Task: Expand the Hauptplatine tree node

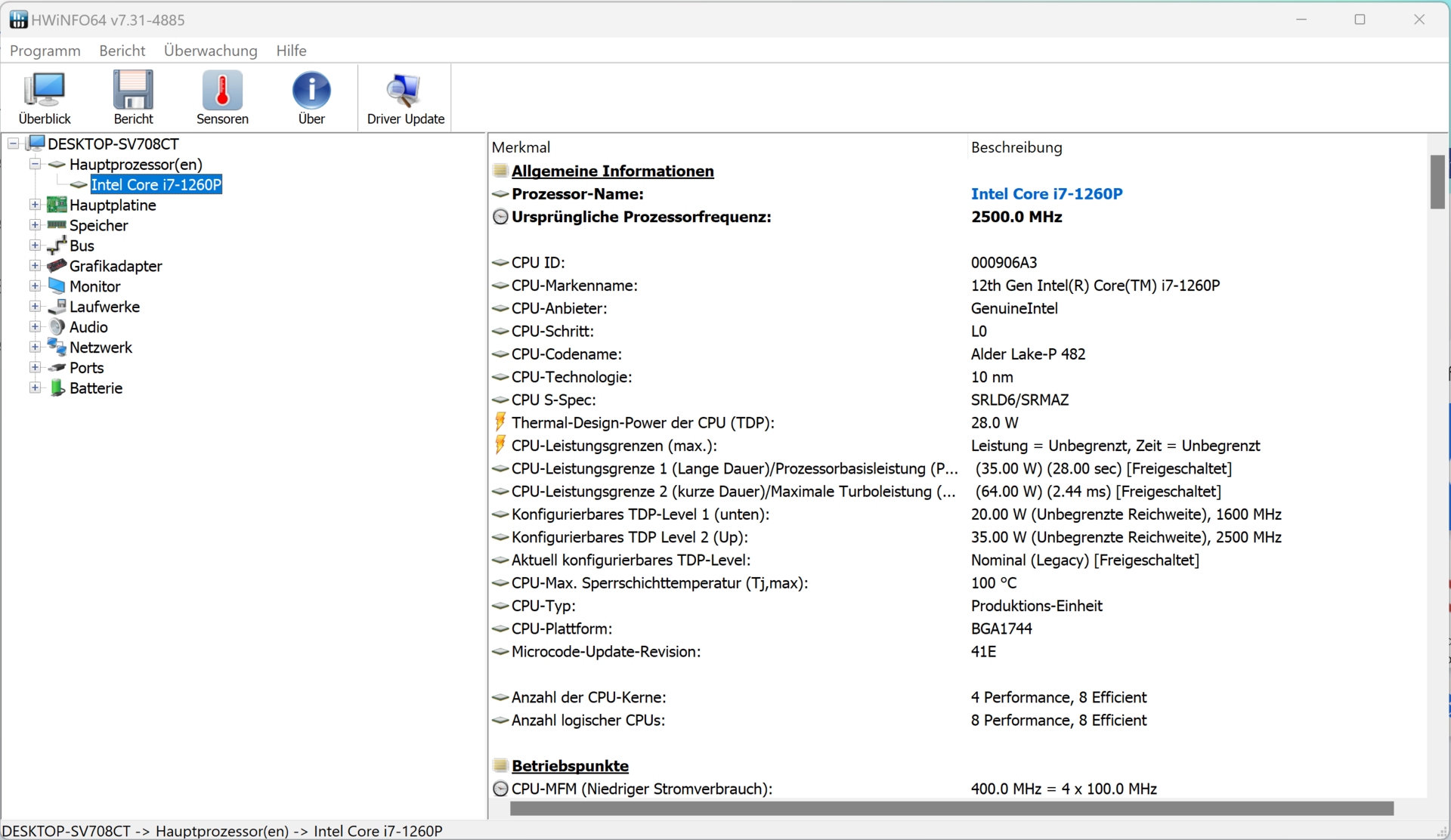Action: [35, 205]
